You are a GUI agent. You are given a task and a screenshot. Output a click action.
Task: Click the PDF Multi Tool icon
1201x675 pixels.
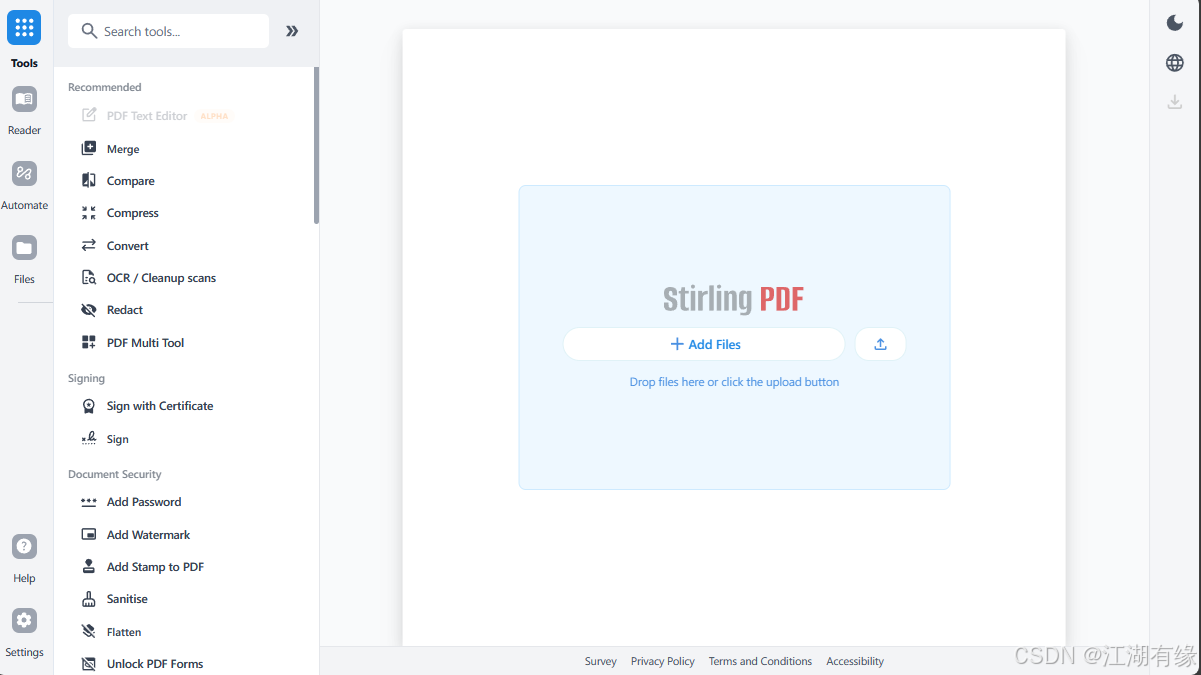[89, 342]
